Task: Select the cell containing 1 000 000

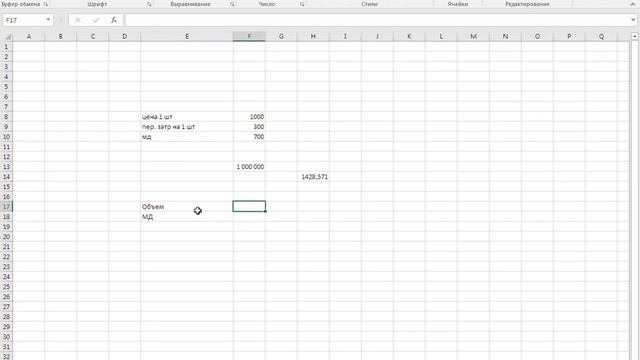Action: click(249, 167)
